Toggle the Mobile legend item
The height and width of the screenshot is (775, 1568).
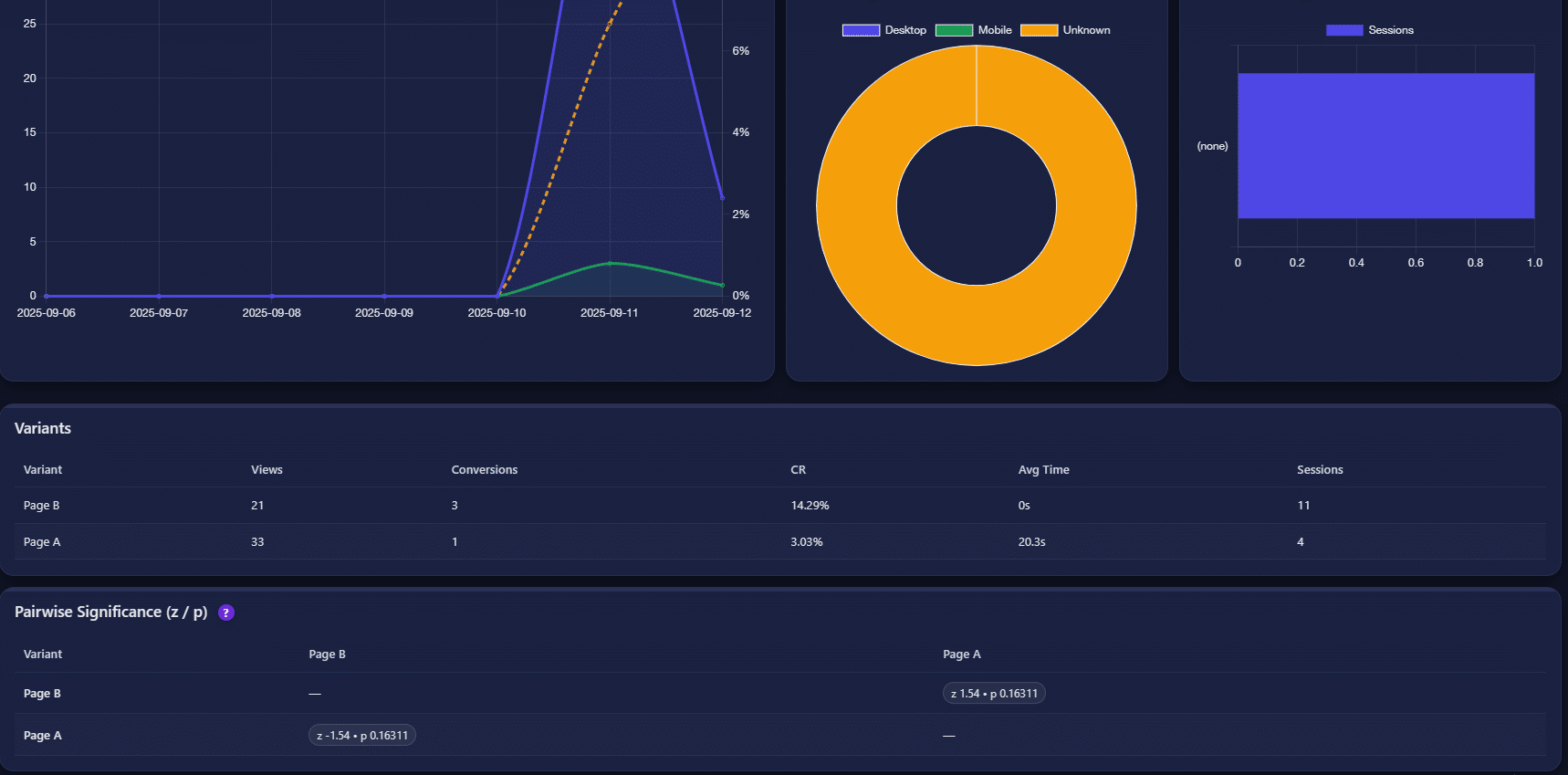pos(974,30)
